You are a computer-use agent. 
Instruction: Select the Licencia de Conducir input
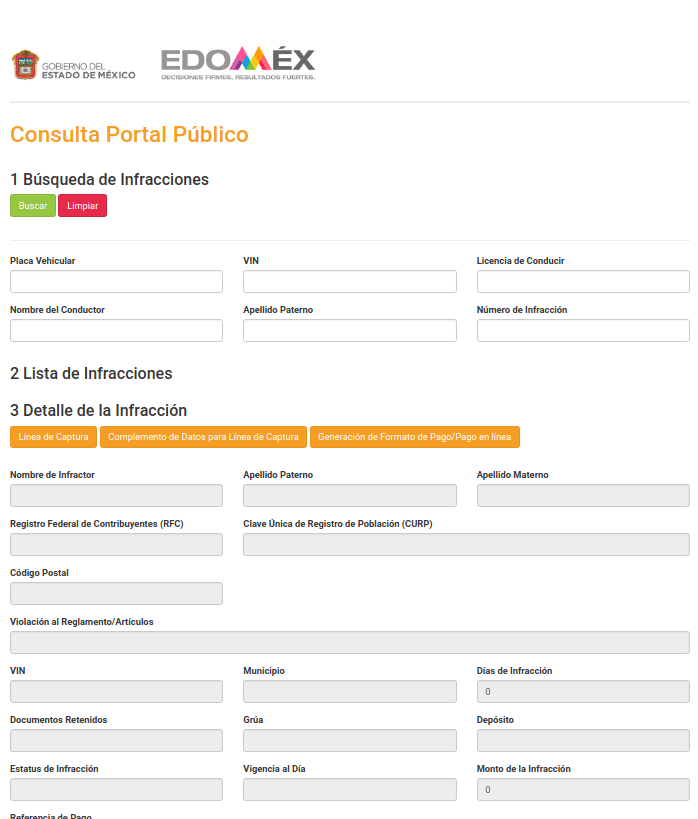[x=583, y=282]
